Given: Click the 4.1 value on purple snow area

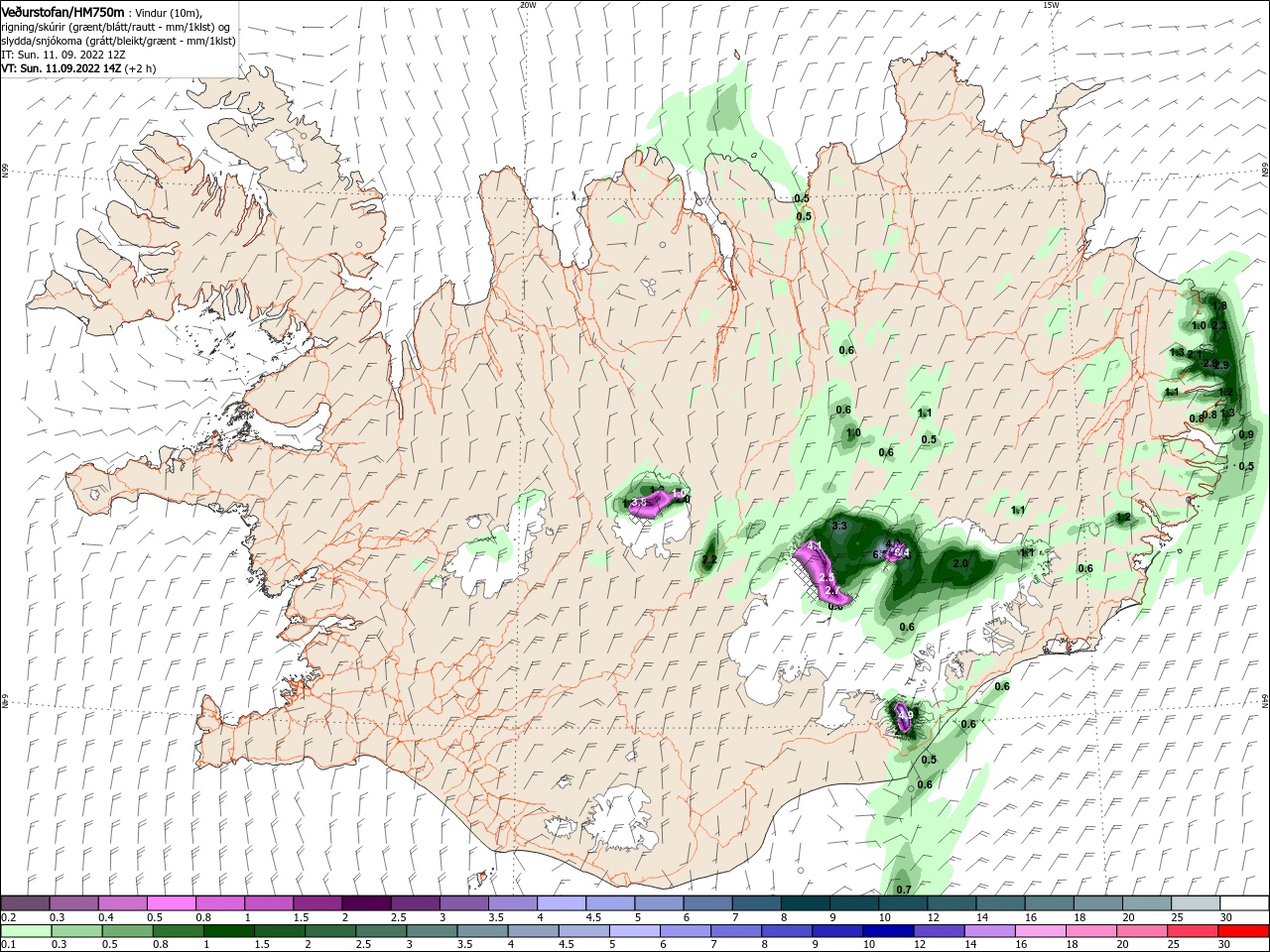Looking at the screenshot, I should tap(816, 547).
